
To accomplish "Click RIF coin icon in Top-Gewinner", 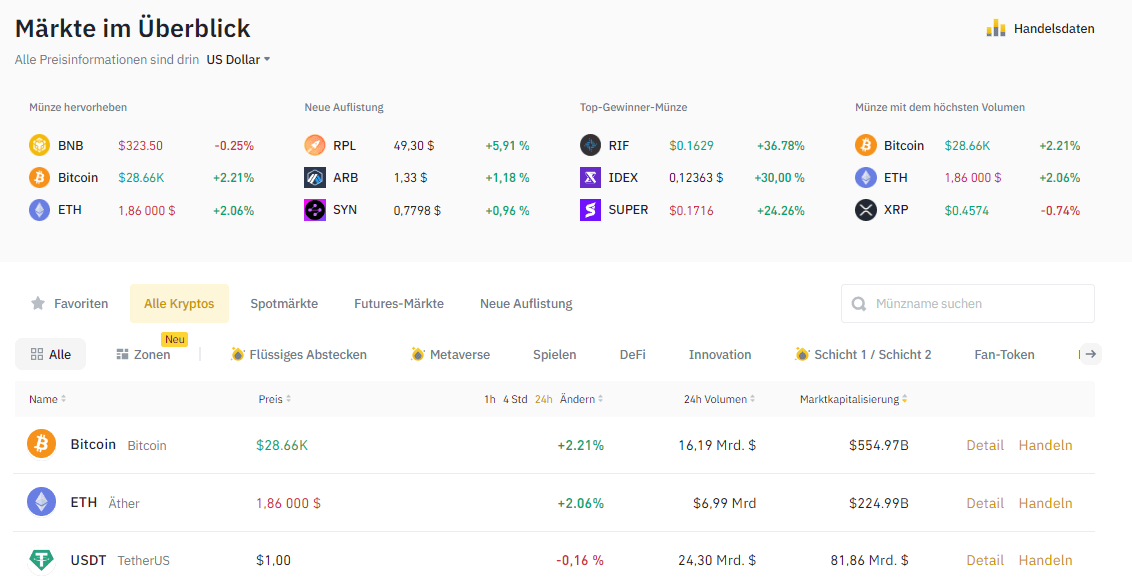I will [591, 145].
